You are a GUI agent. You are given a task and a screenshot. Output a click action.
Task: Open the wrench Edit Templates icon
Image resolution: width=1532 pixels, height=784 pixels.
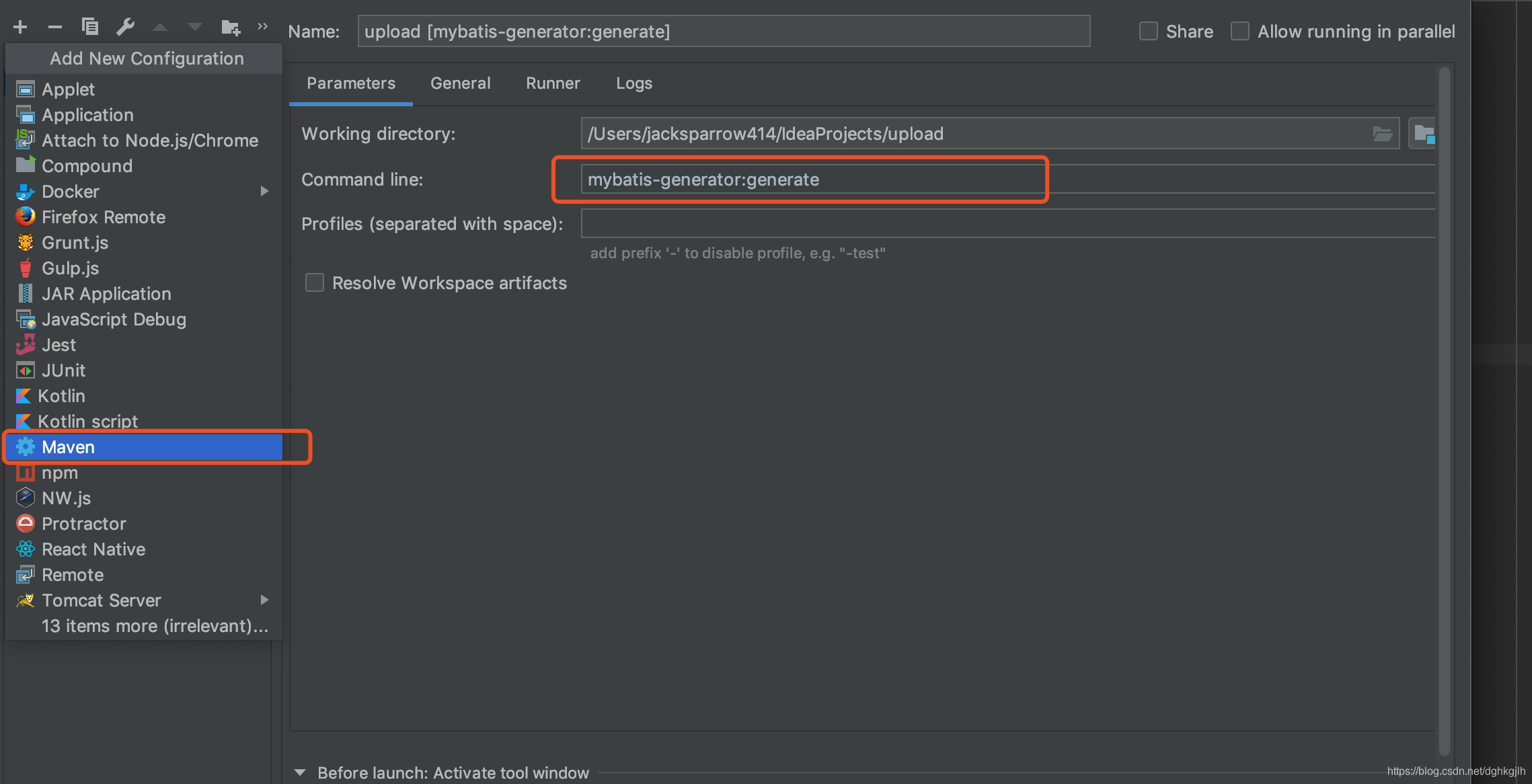(125, 27)
